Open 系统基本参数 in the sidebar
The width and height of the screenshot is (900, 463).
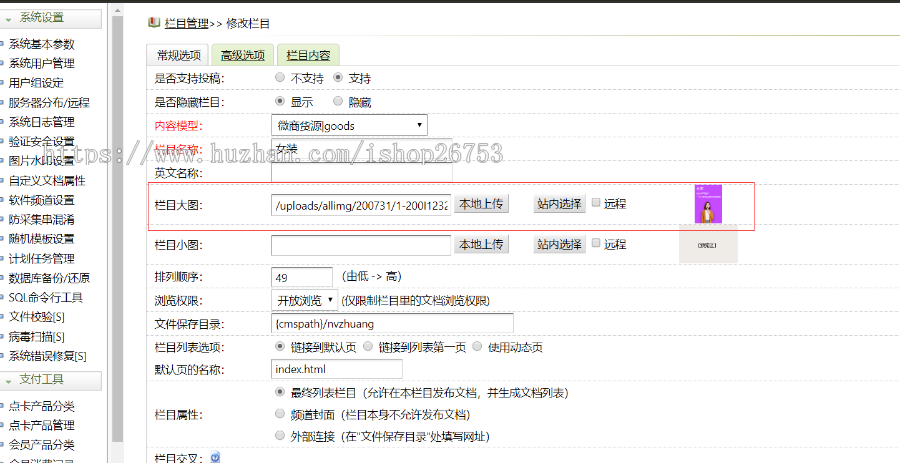[41, 44]
